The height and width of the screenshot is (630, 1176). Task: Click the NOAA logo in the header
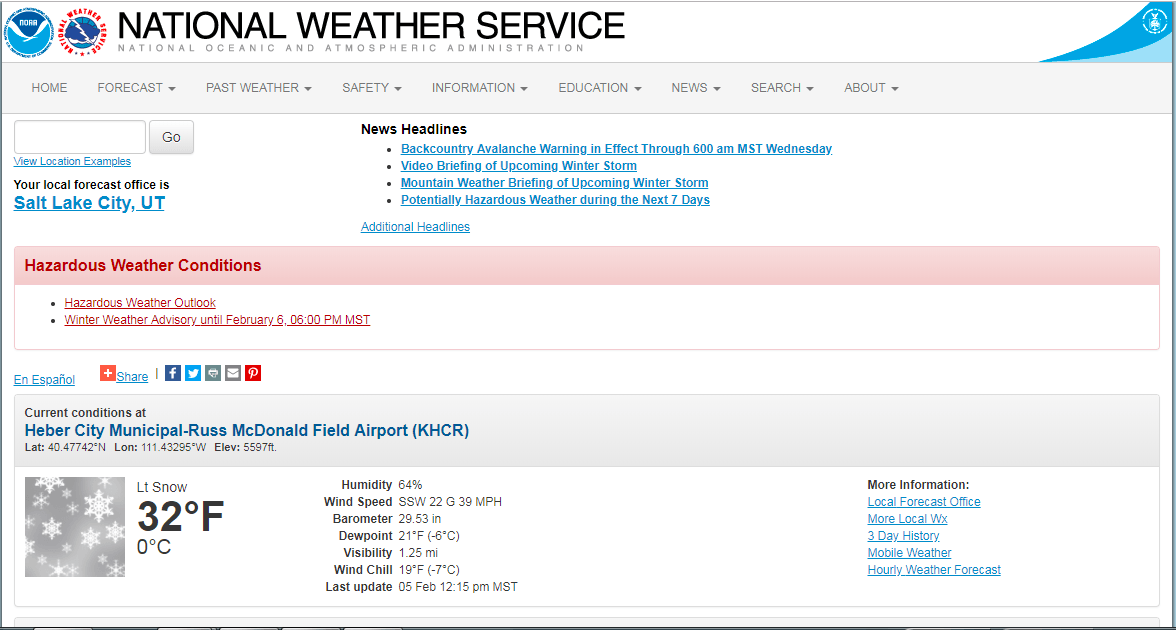pos(29,32)
